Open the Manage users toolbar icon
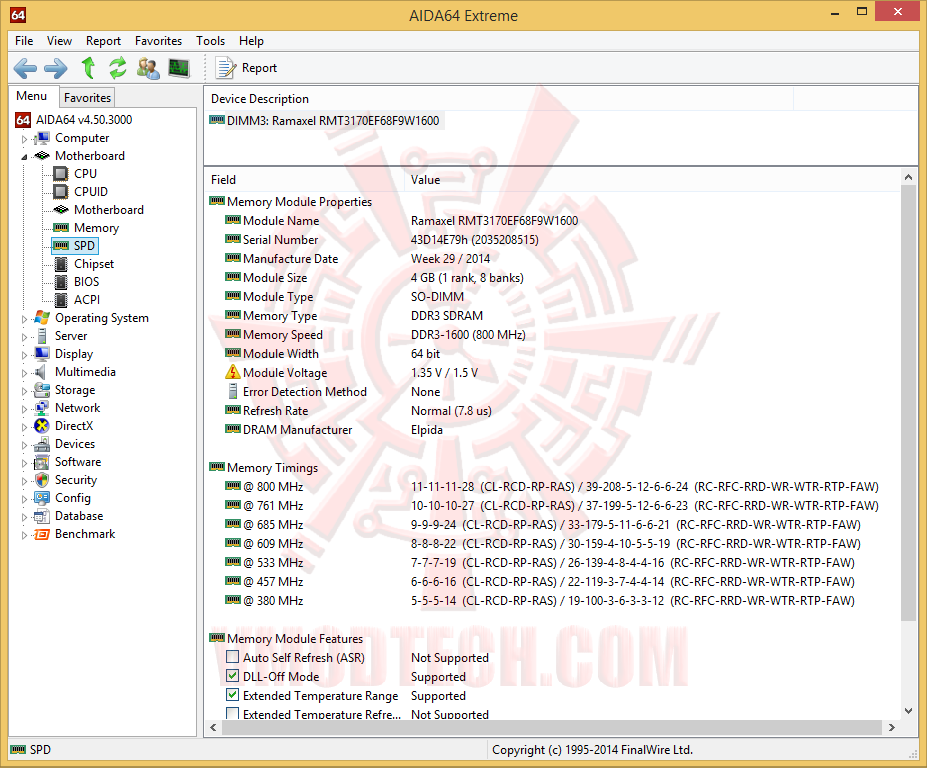927x768 pixels. pos(148,68)
